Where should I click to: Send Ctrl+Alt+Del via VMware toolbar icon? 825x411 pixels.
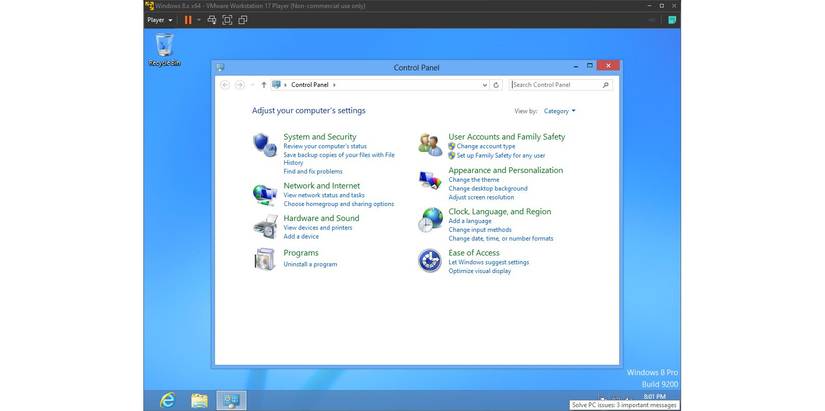point(212,20)
